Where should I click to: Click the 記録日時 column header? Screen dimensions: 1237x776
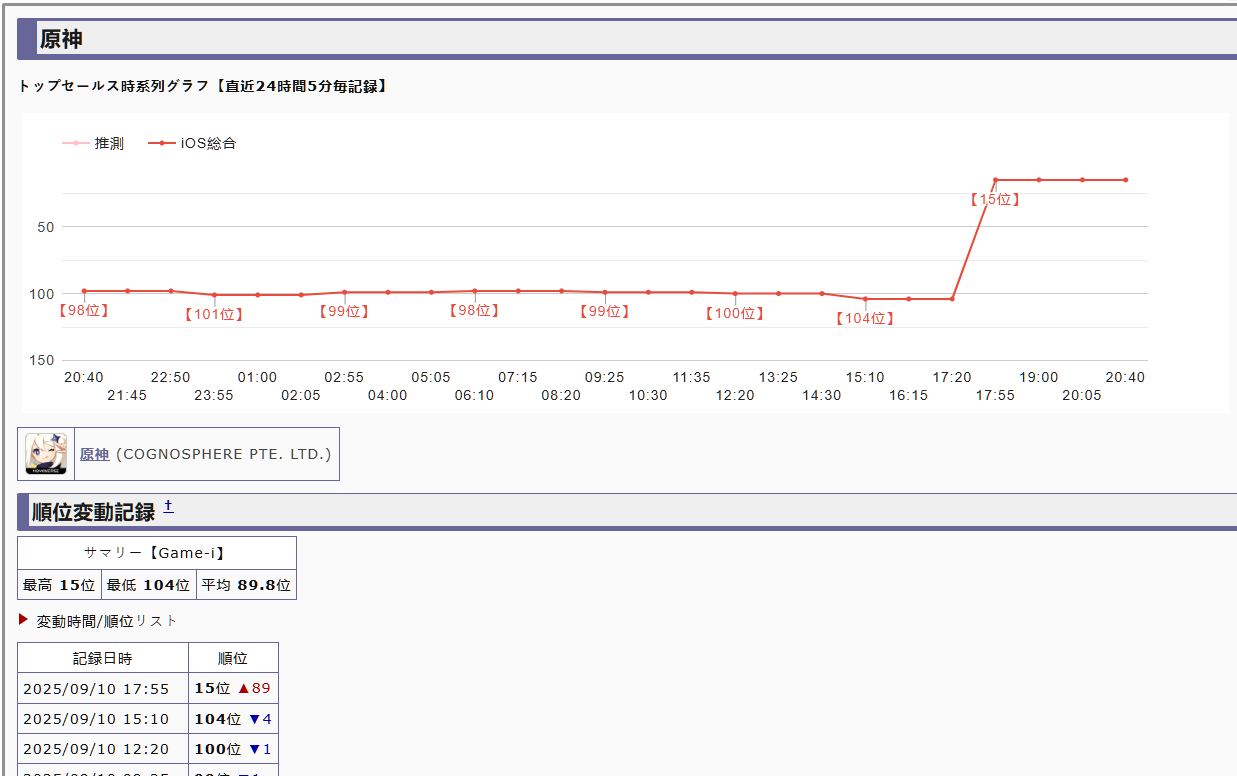click(103, 658)
